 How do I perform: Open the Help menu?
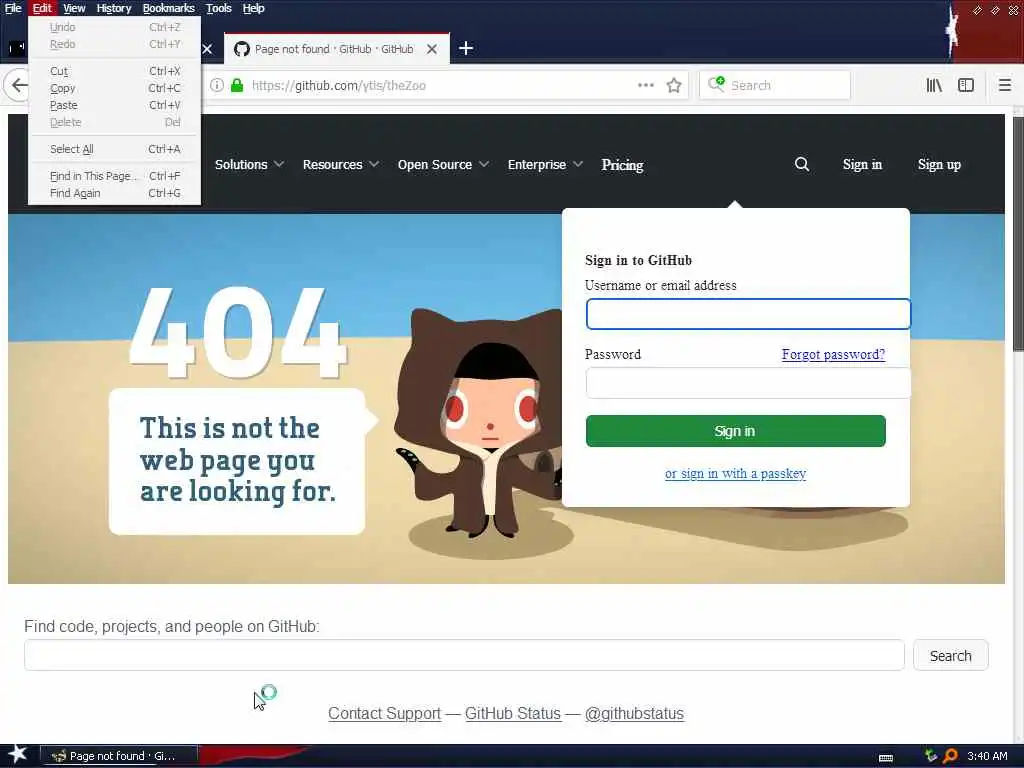[x=253, y=8]
